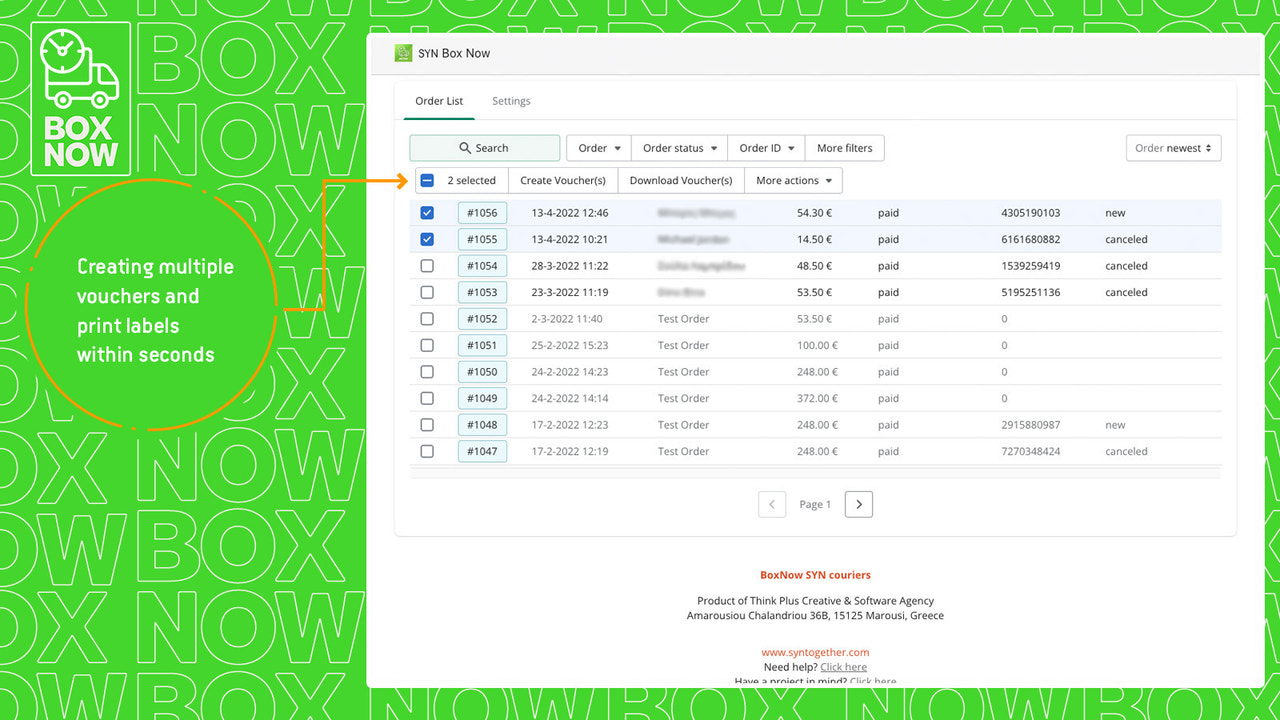Click the canceled status in row #1047
The width and height of the screenshot is (1280, 720).
1126,451
